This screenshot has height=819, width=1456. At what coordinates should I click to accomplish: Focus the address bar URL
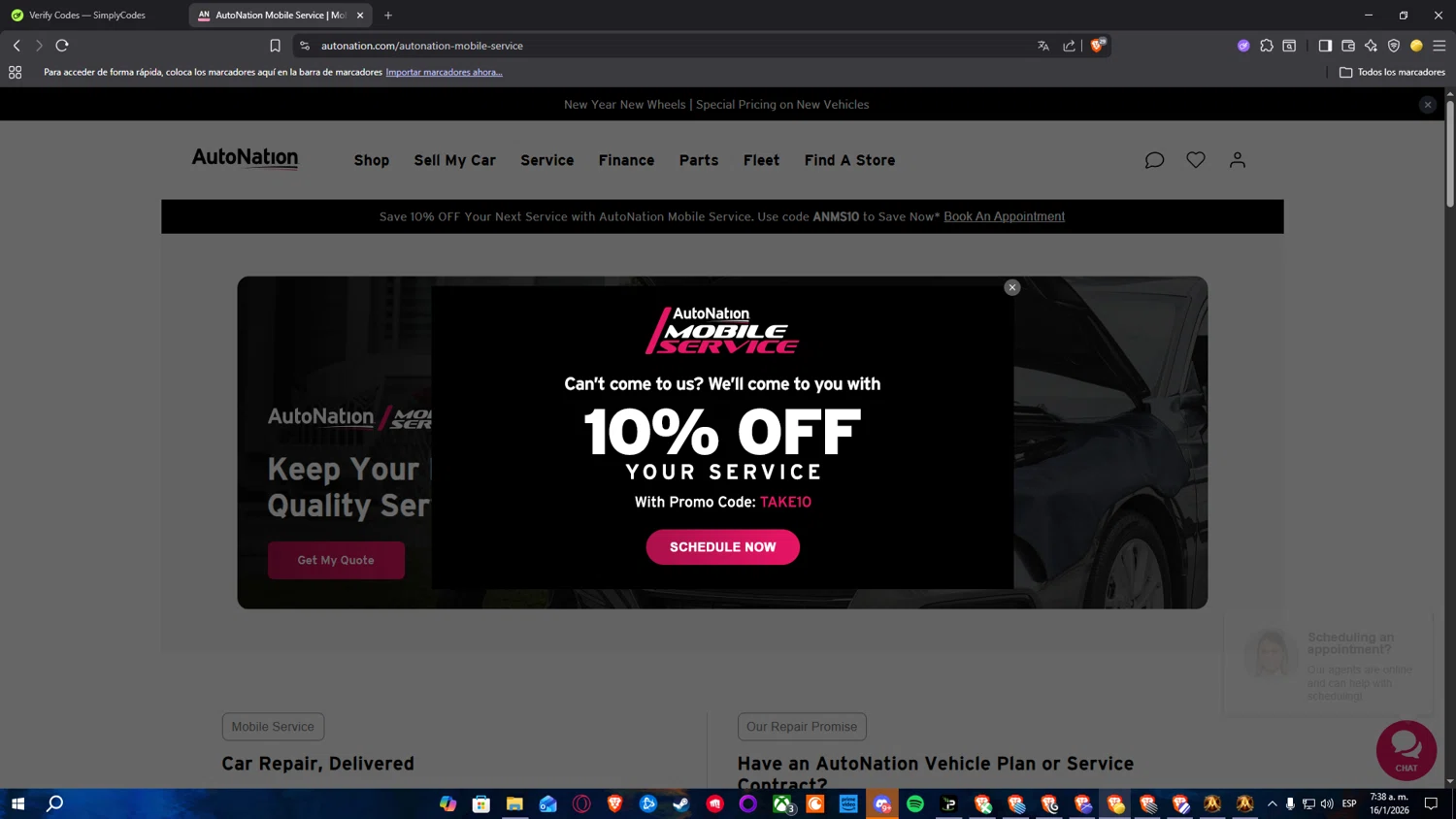pos(421,46)
